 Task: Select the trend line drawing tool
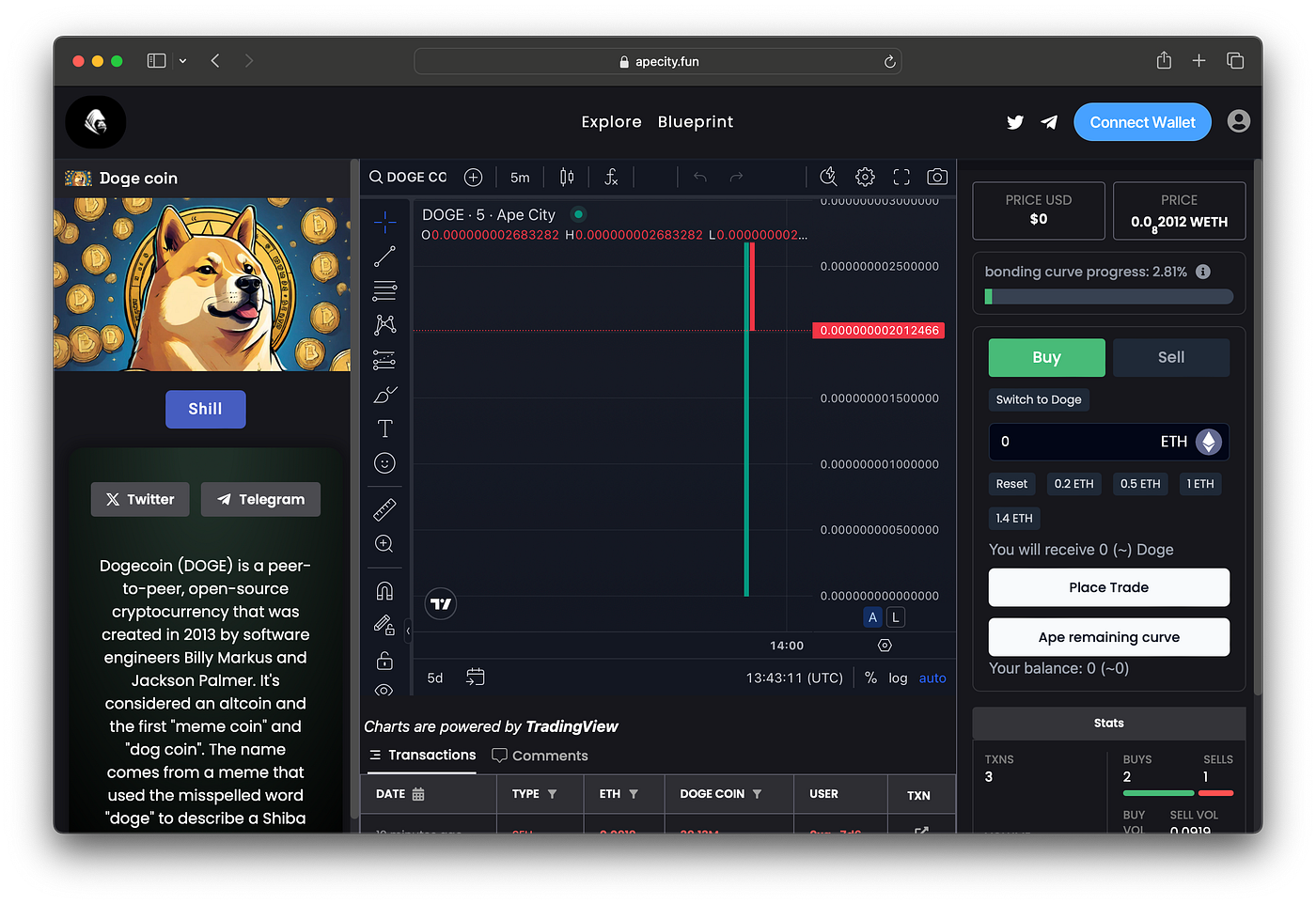[x=384, y=256]
